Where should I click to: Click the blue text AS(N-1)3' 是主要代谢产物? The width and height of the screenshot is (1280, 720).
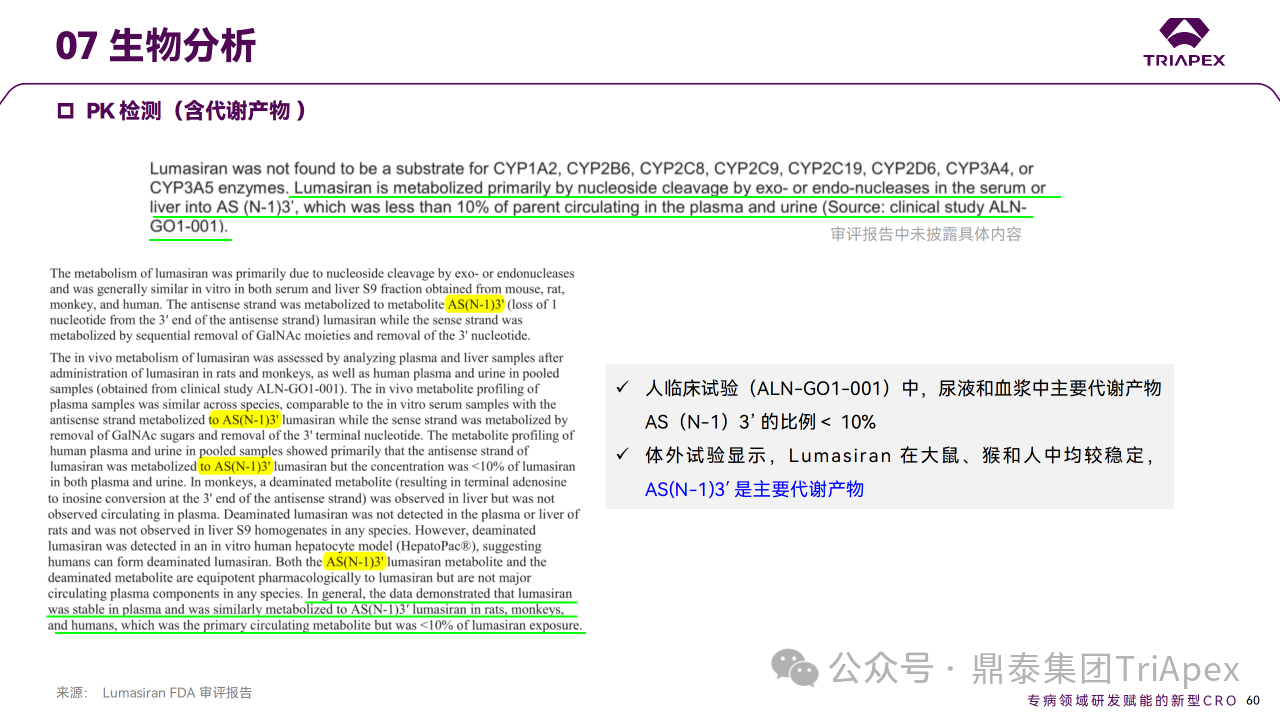754,489
